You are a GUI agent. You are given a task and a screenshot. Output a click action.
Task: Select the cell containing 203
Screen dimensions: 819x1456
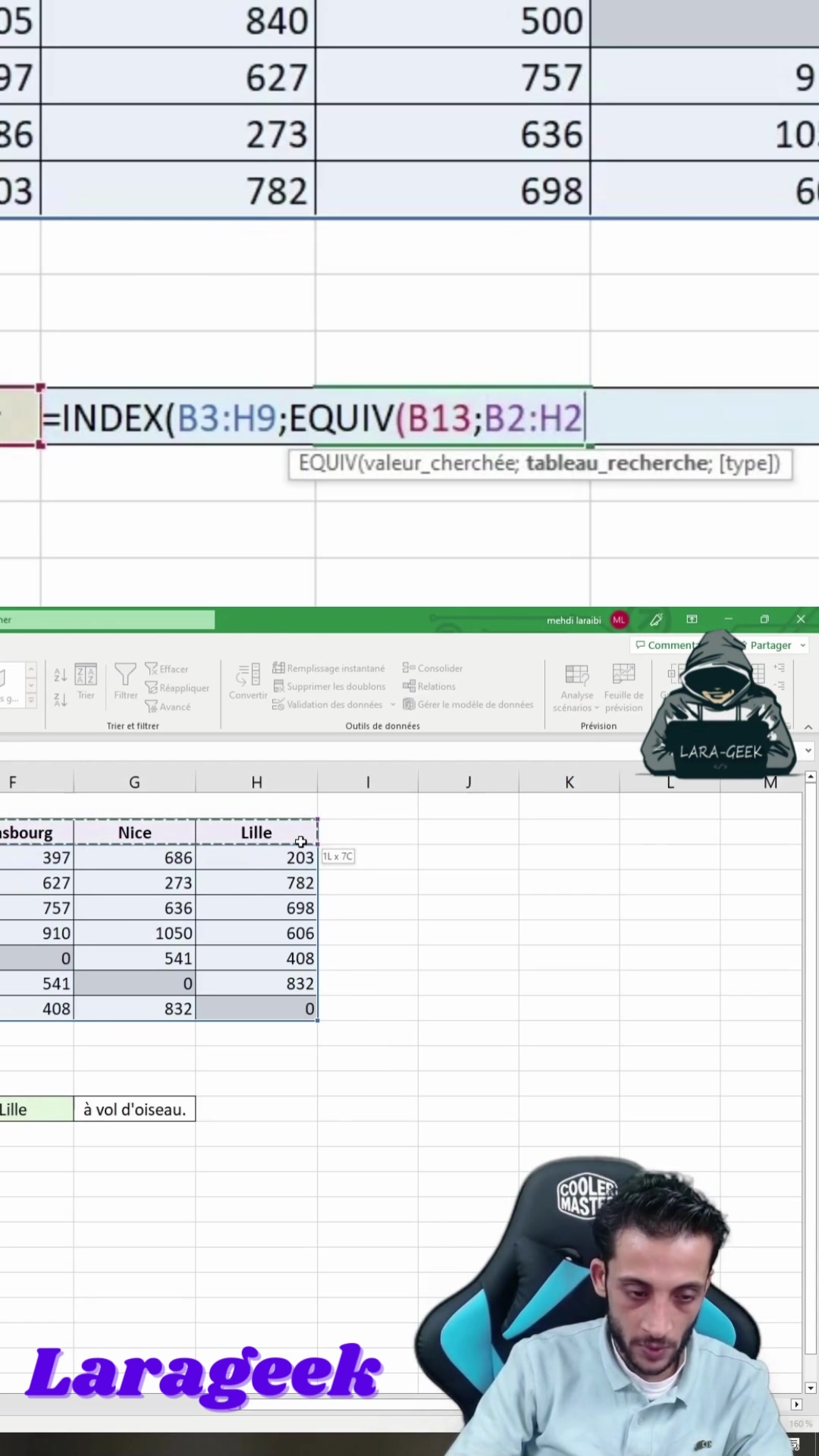coord(256,858)
